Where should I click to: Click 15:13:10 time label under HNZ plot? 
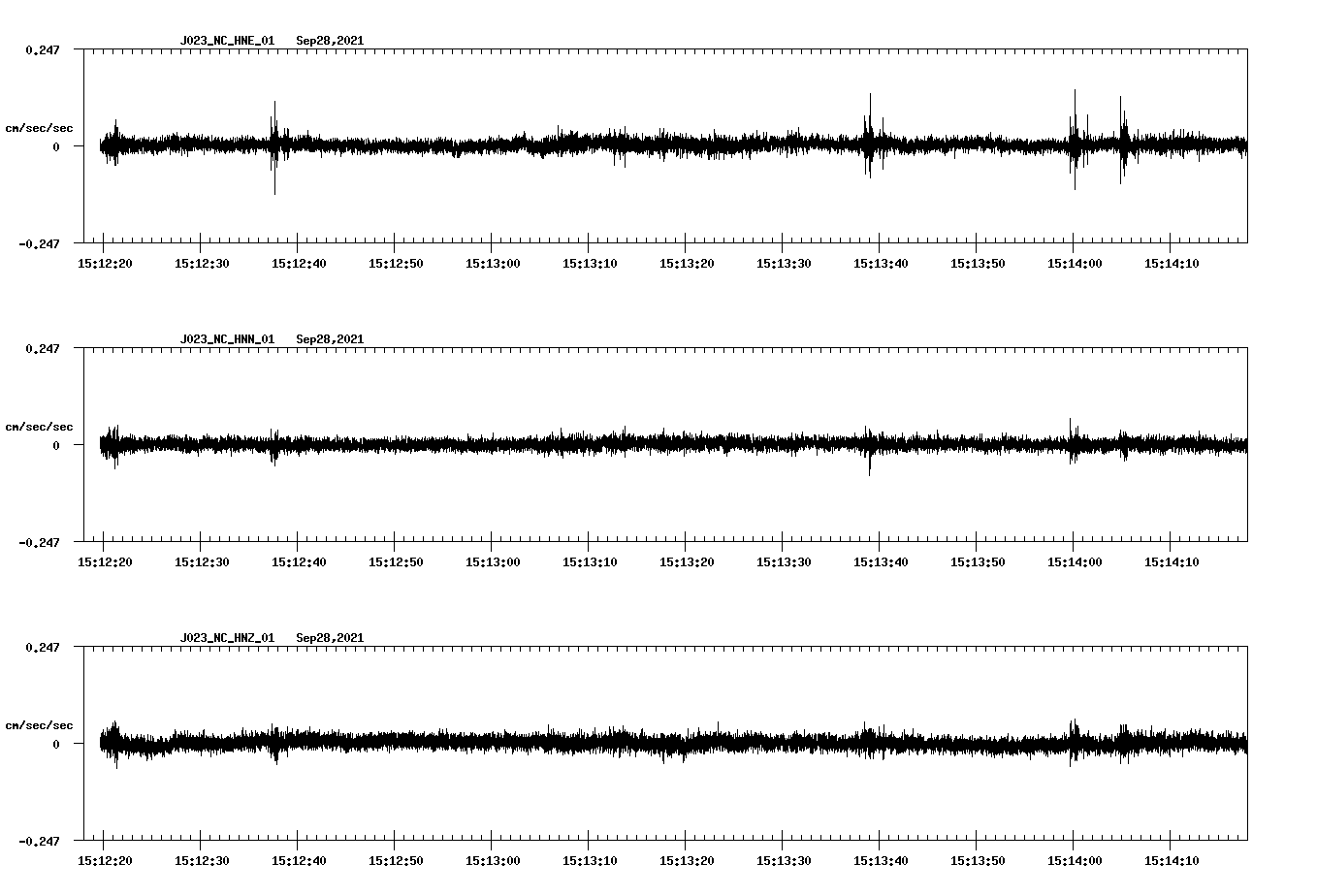590,861
